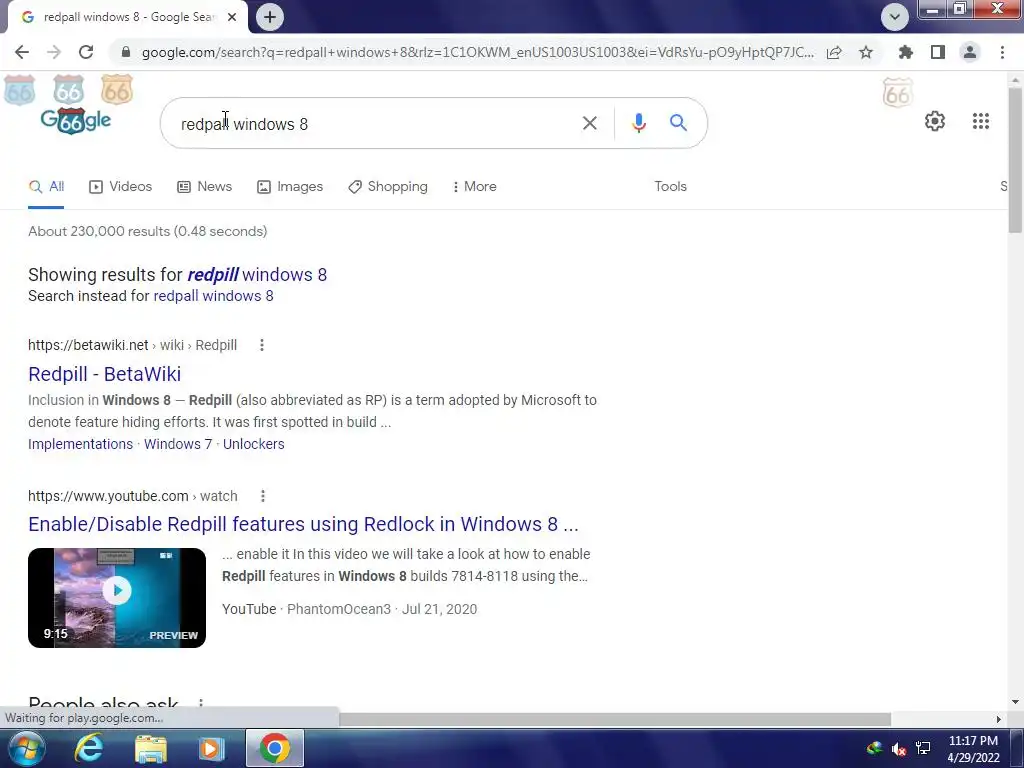
Task: Open options for the youtube.com result
Action: point(263,496)
